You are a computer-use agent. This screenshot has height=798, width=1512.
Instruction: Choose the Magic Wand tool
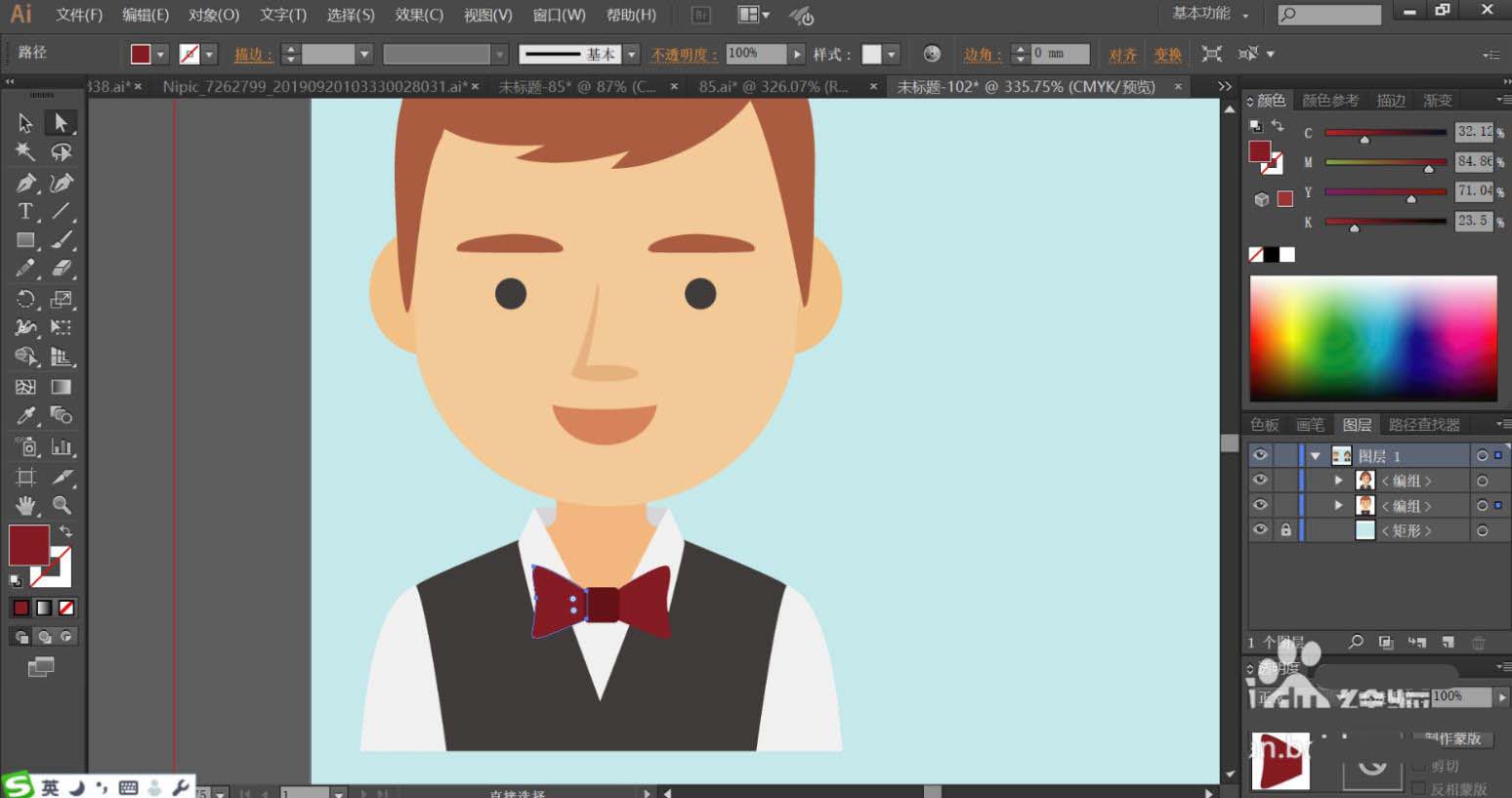coord(25,152)
